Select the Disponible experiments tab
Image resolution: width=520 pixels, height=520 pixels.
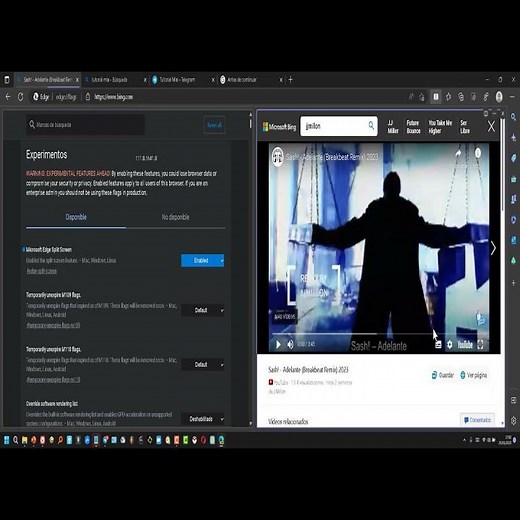pos(76,217)
